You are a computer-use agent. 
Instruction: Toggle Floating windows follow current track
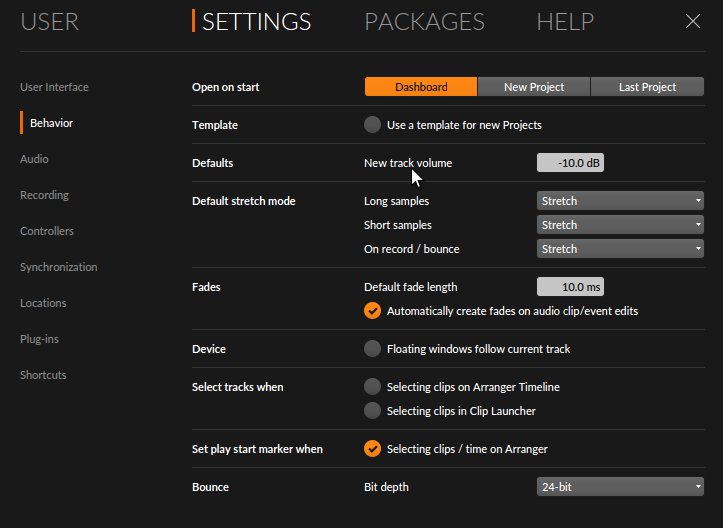(x=373, y=349)
